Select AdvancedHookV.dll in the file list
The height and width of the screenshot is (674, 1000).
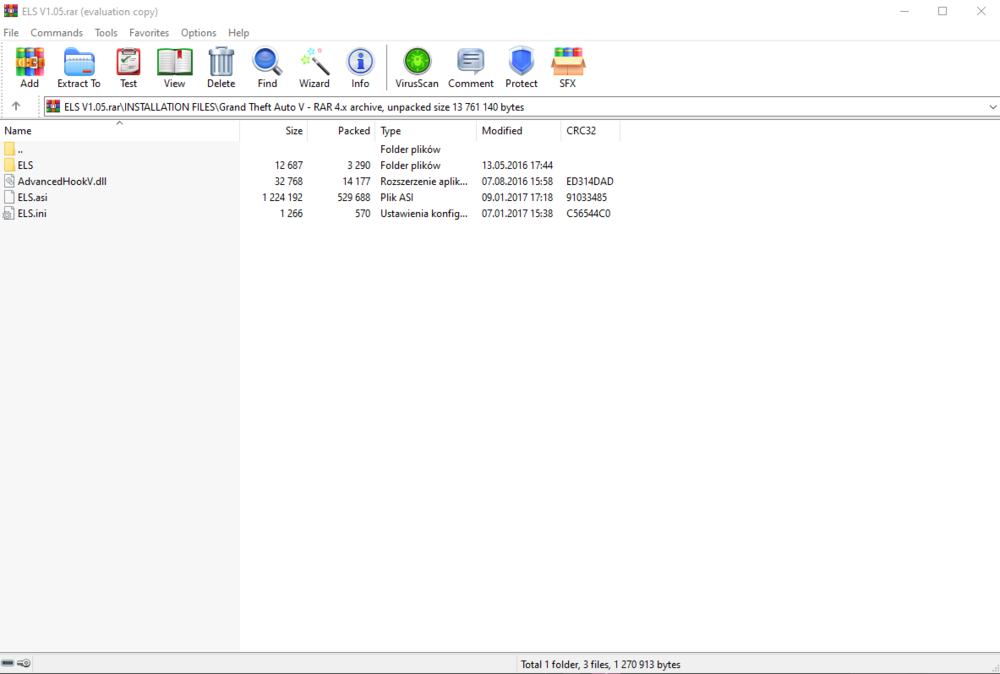62,181
